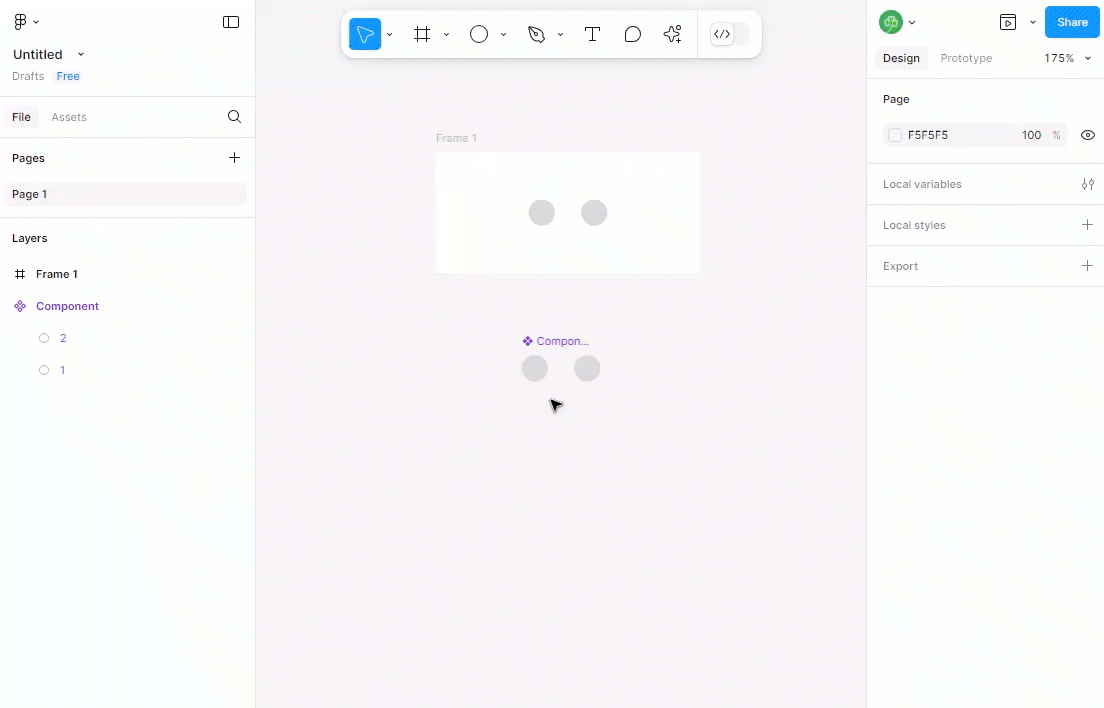The width and height of the screenshot is (1104, 708).
Task: Click the Free plan badge
Action: [x=68, y=76]
